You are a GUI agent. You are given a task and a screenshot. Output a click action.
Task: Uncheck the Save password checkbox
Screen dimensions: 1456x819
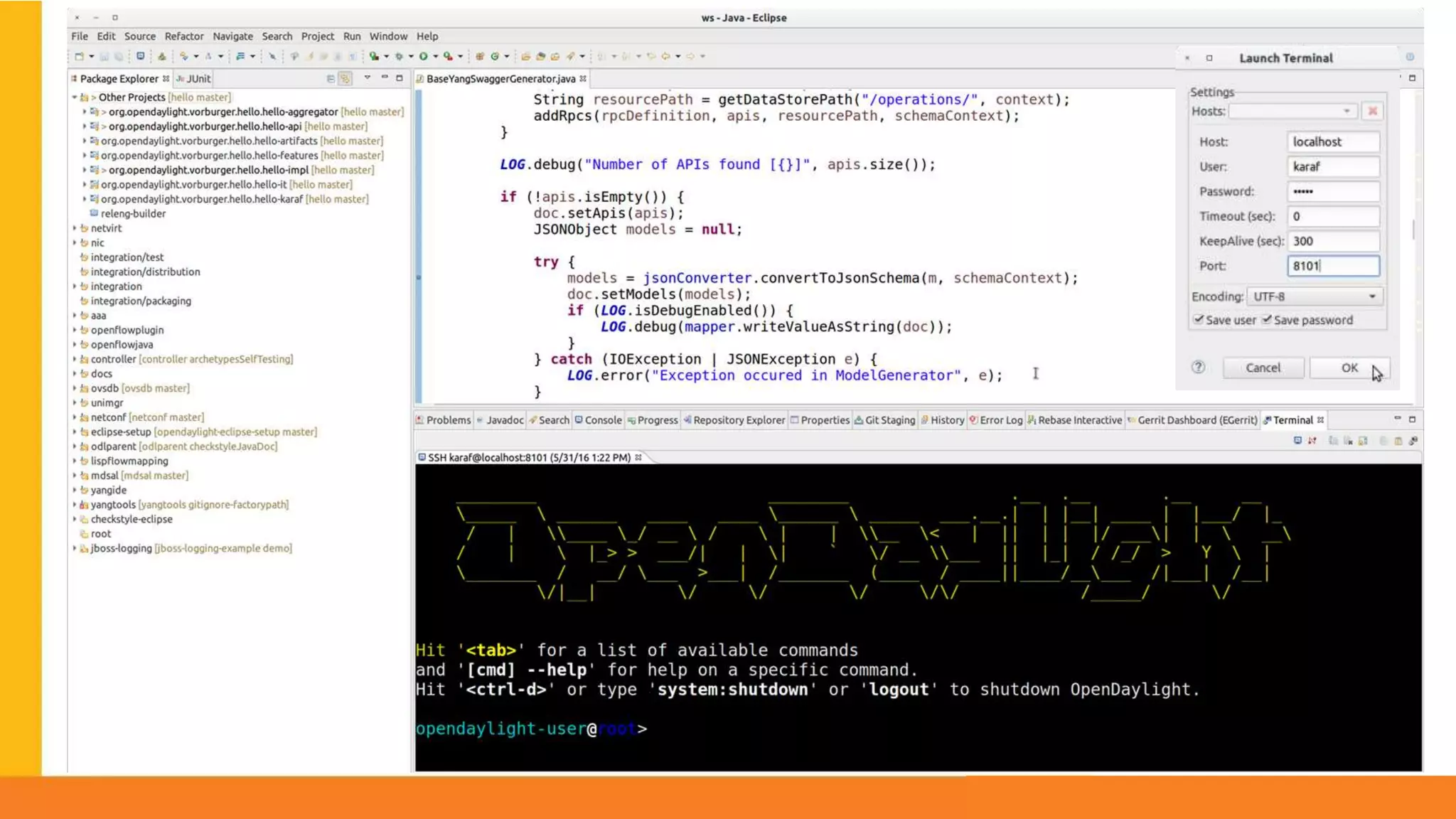(1267, 319)
